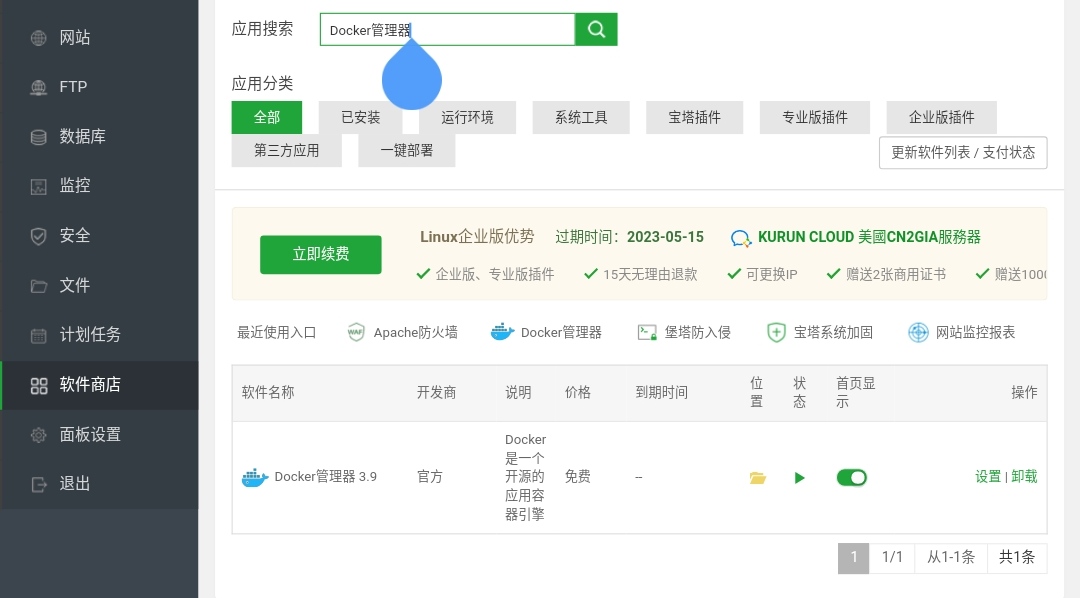Image resolution: width=1080 pixels, height=598 pixels.
Task: Click the 官方 developer cell
Action: [430, 477]
